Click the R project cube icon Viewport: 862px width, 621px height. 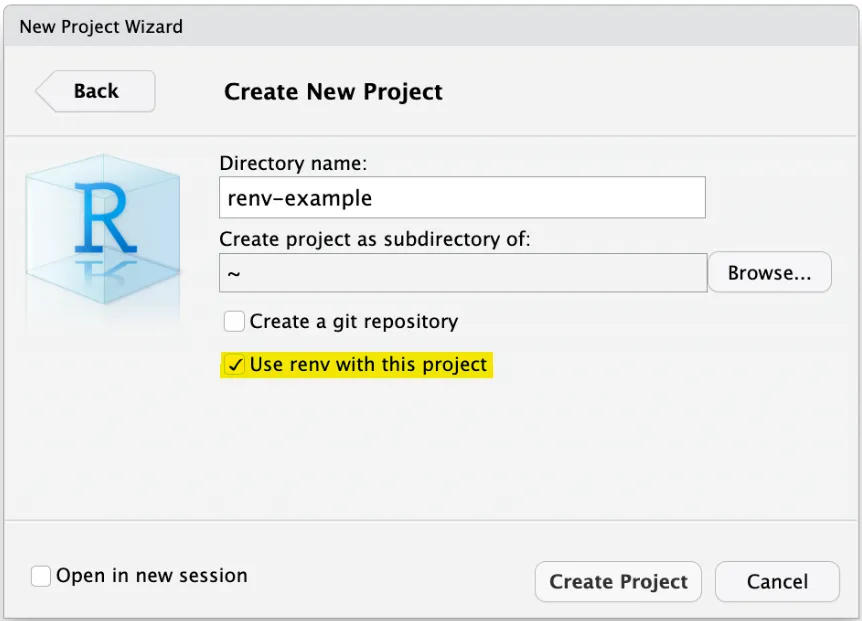pos(102,232)
